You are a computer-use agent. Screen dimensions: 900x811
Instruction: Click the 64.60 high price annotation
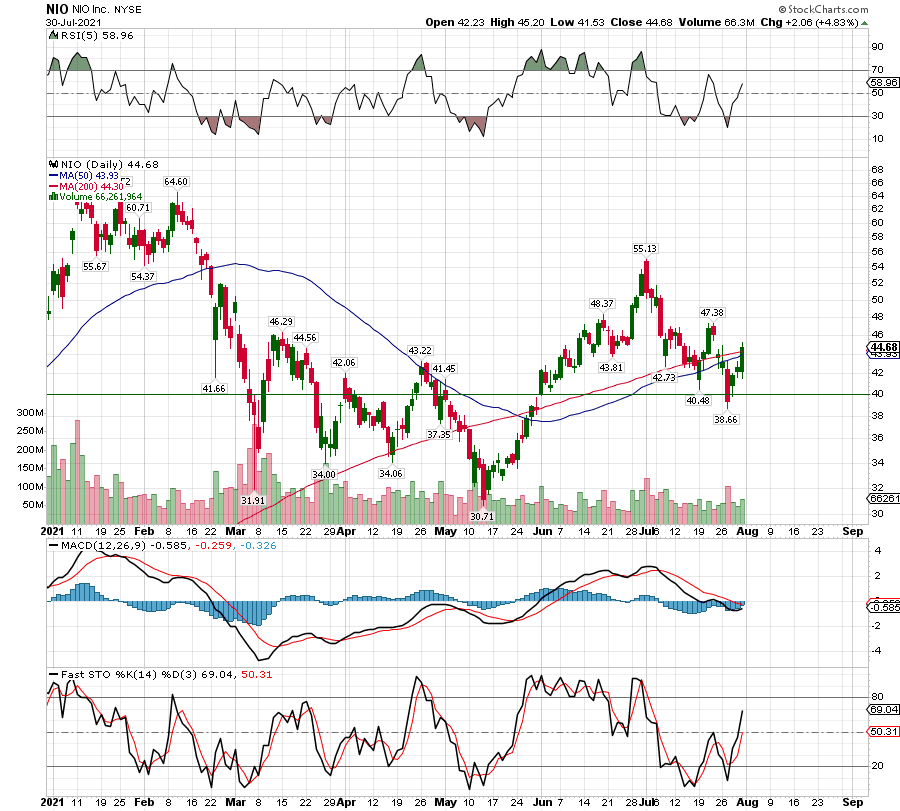(176, 181)
